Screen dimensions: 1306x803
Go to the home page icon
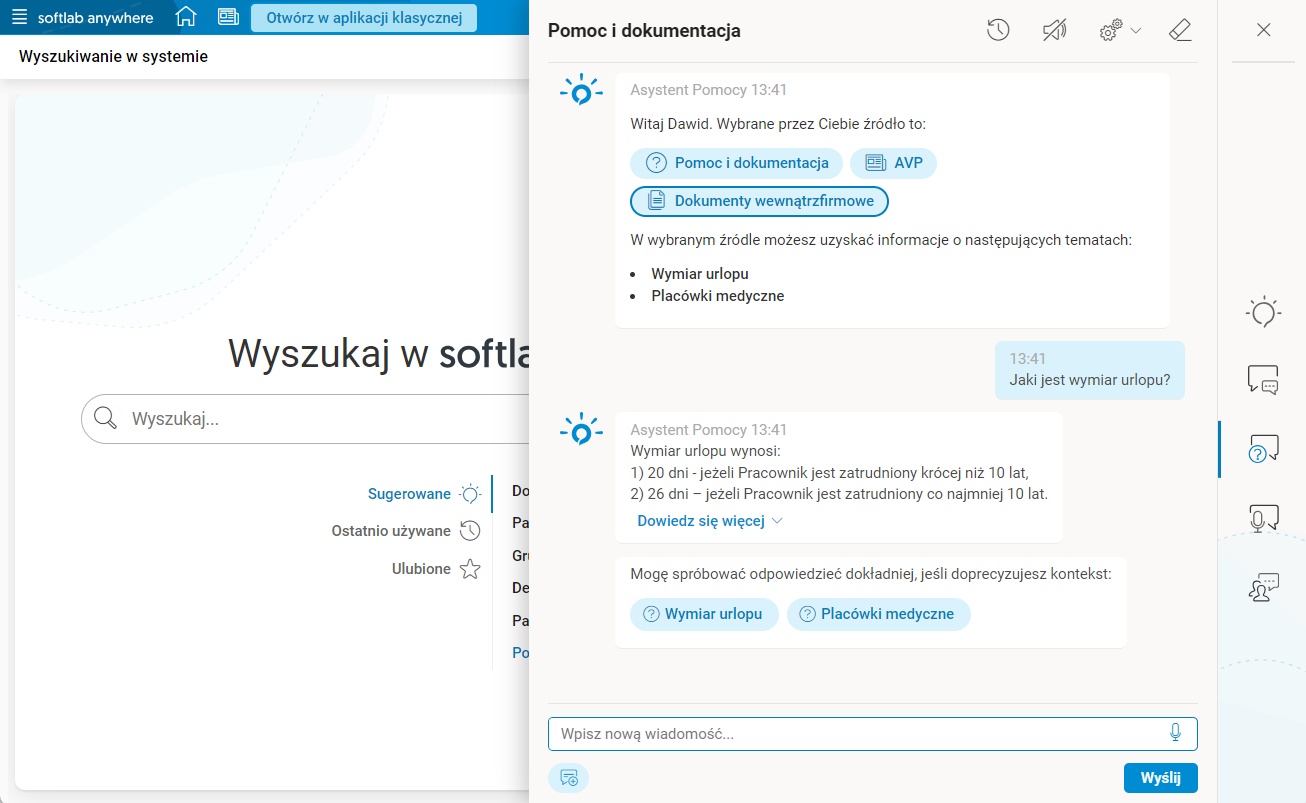[186, 17]
